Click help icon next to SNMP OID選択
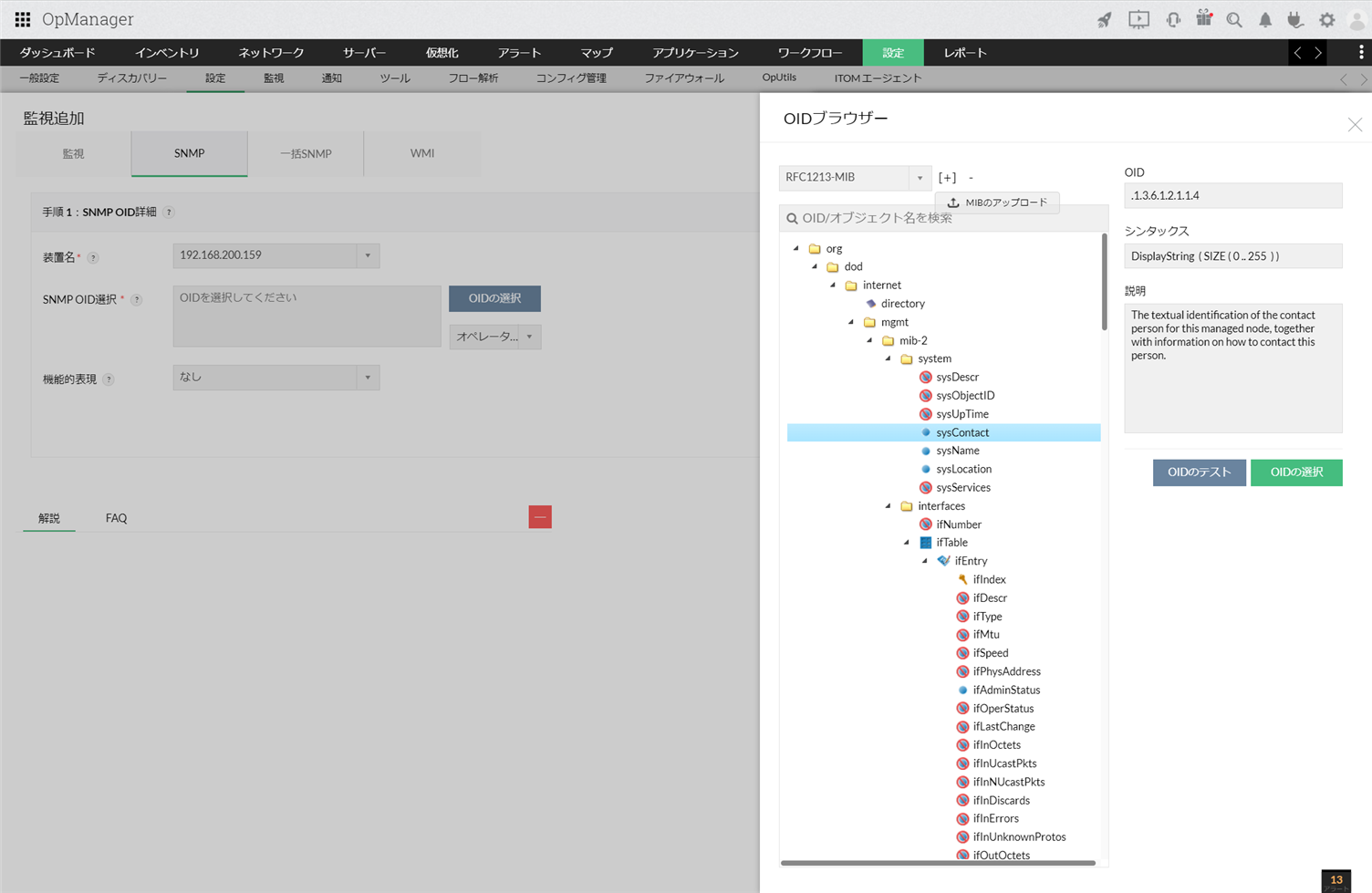The image size is (1372, 893). point(137,300)
